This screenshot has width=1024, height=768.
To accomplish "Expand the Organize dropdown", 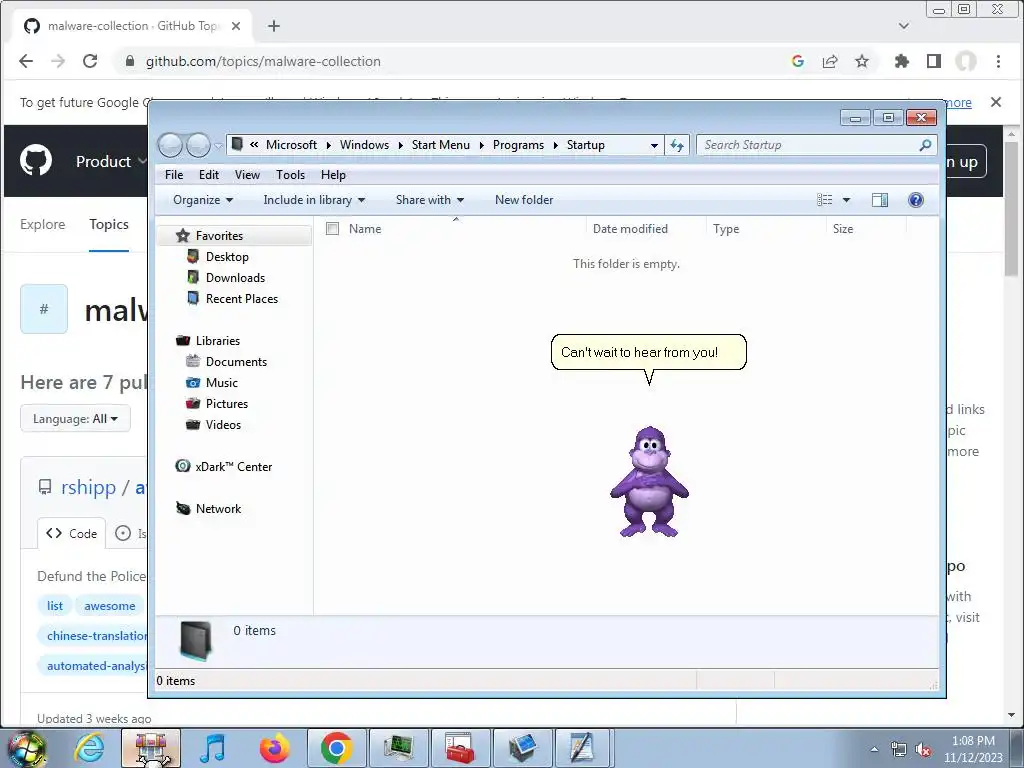I will [x=202, y=200].
